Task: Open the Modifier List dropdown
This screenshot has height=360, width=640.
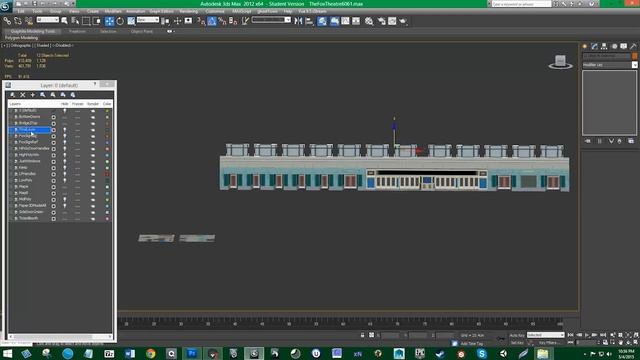Action: 609,65
